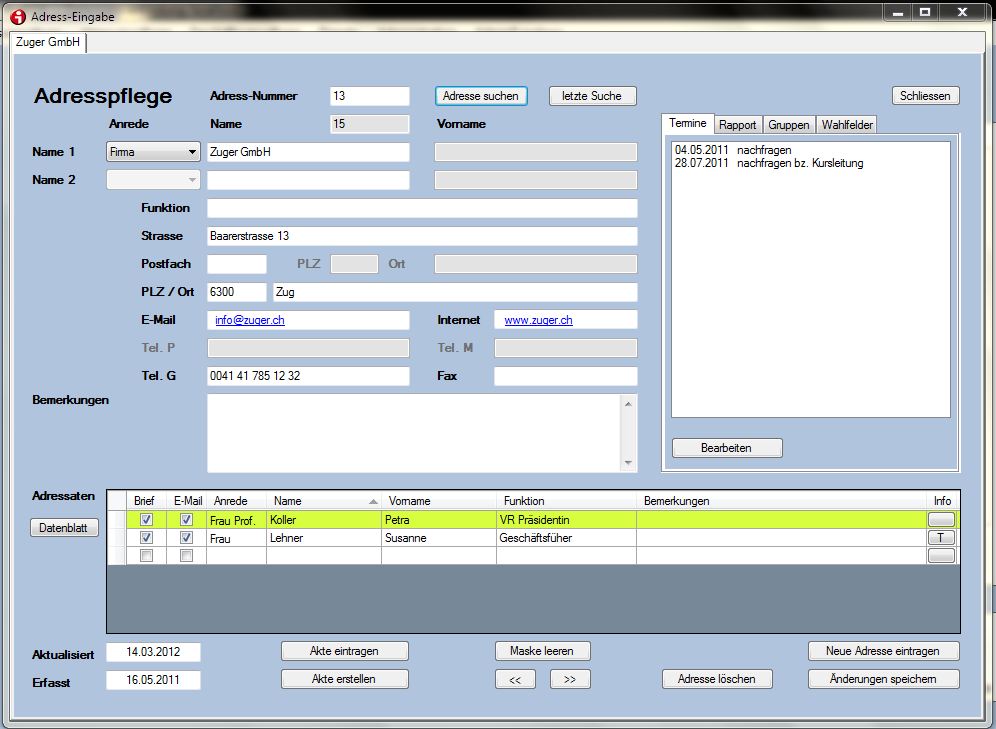The width and height of the screenshot is (996, 729).
Task: Open the info@zuger.ch email link
Action: [250, 320]
